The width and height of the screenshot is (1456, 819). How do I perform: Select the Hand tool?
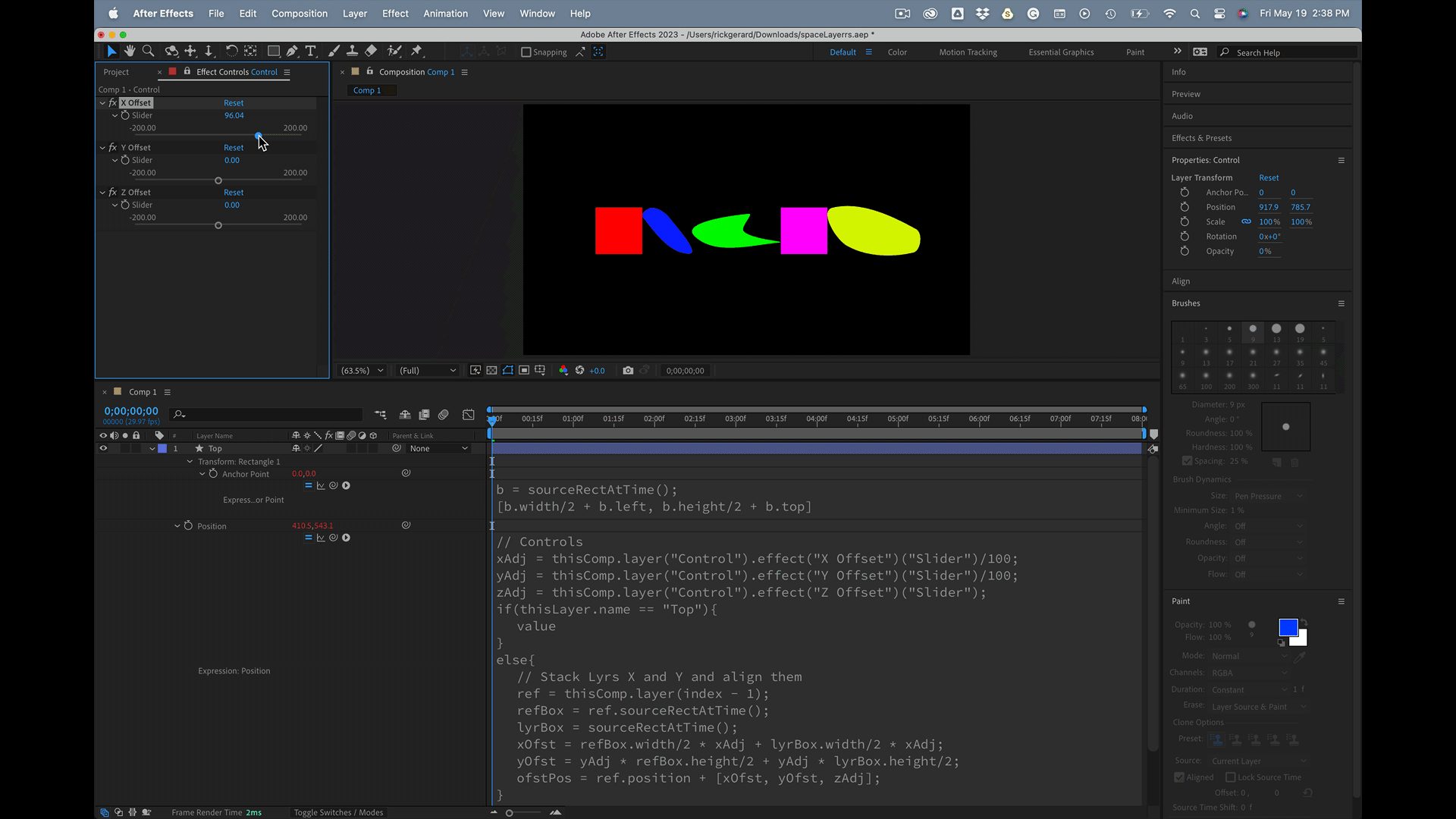coord(130,51)
